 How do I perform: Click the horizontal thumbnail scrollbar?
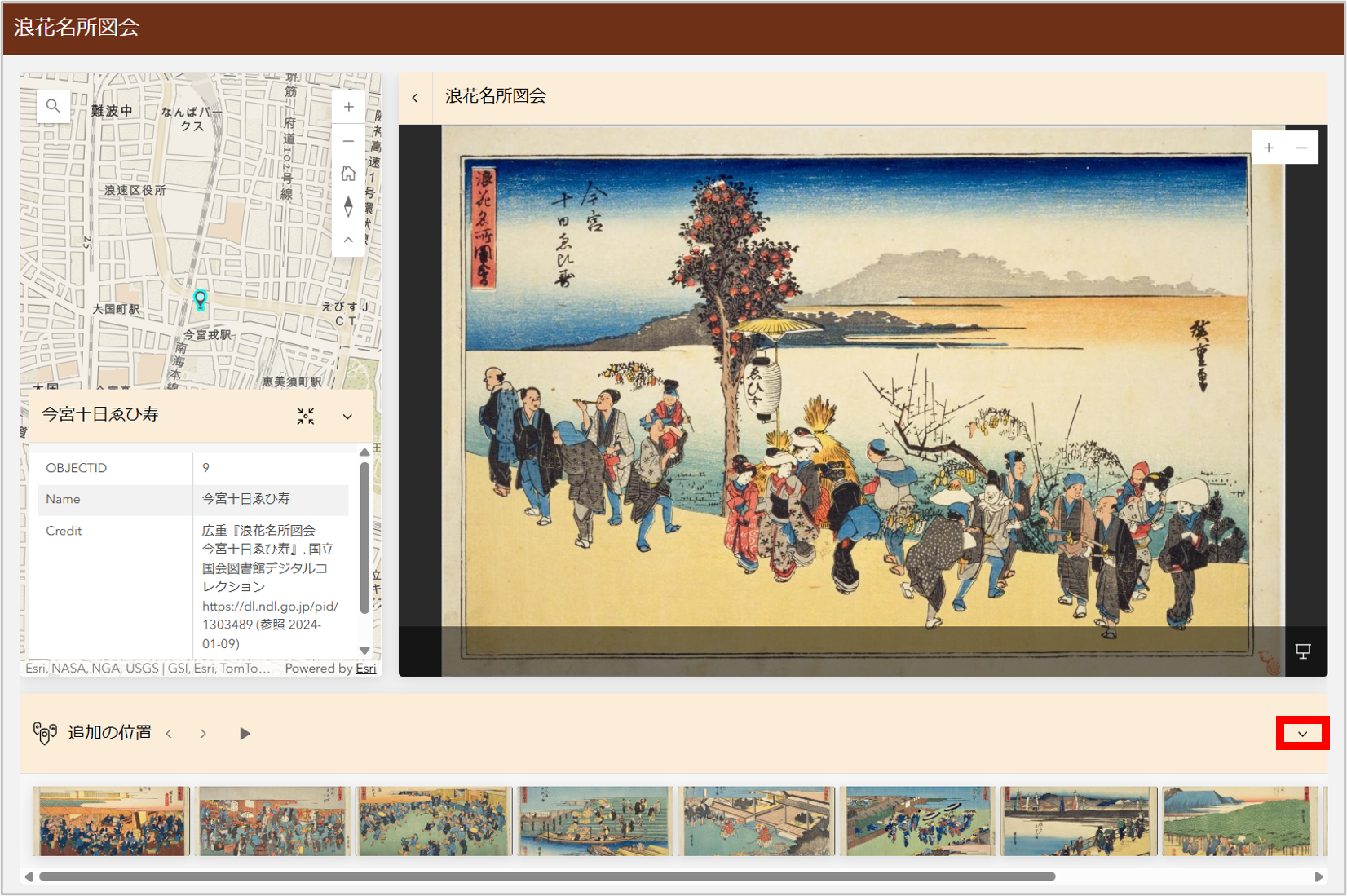click(x=546, y=876)
